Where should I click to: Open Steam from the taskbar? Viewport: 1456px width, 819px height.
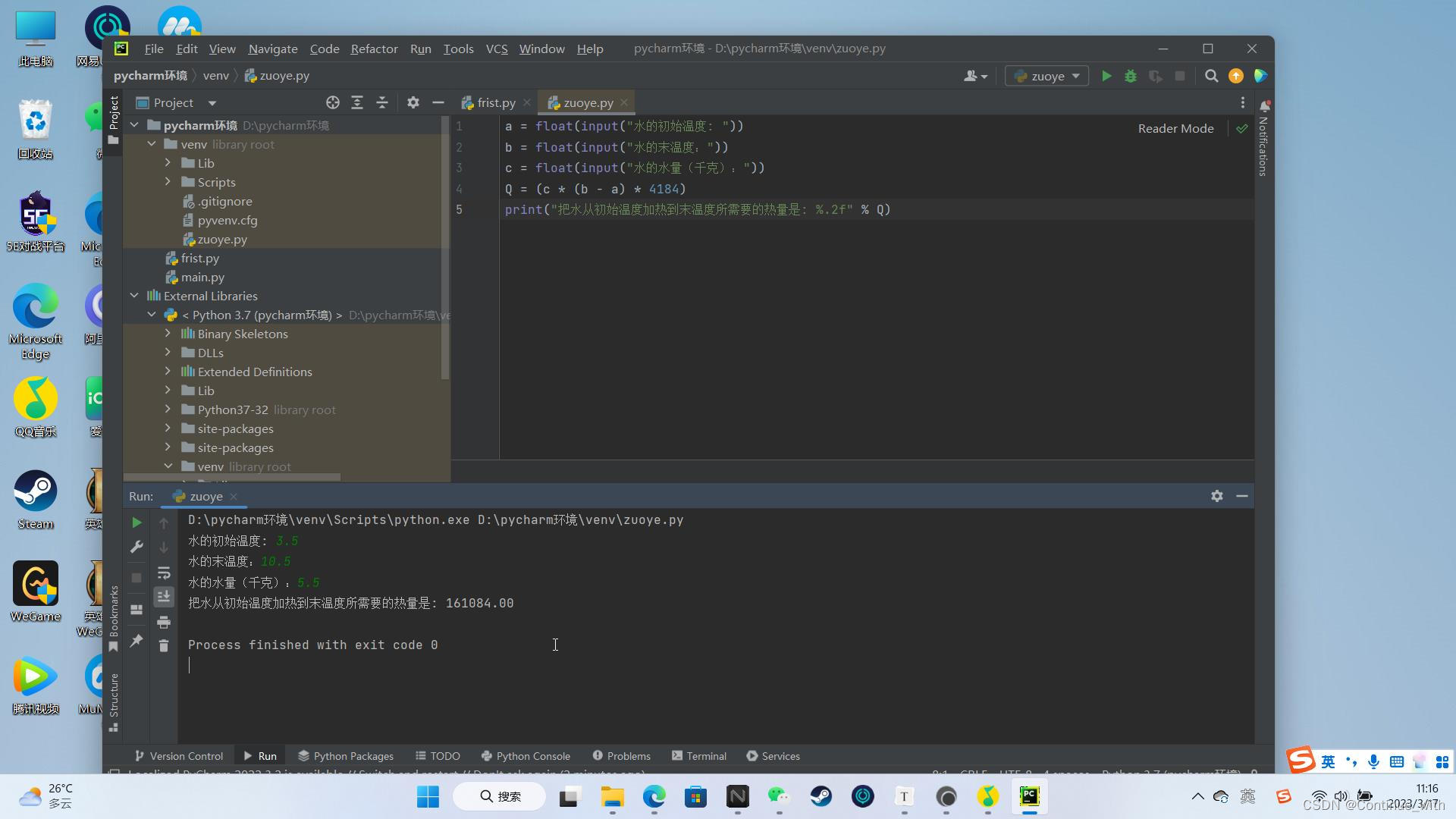[x=821, y=796]
